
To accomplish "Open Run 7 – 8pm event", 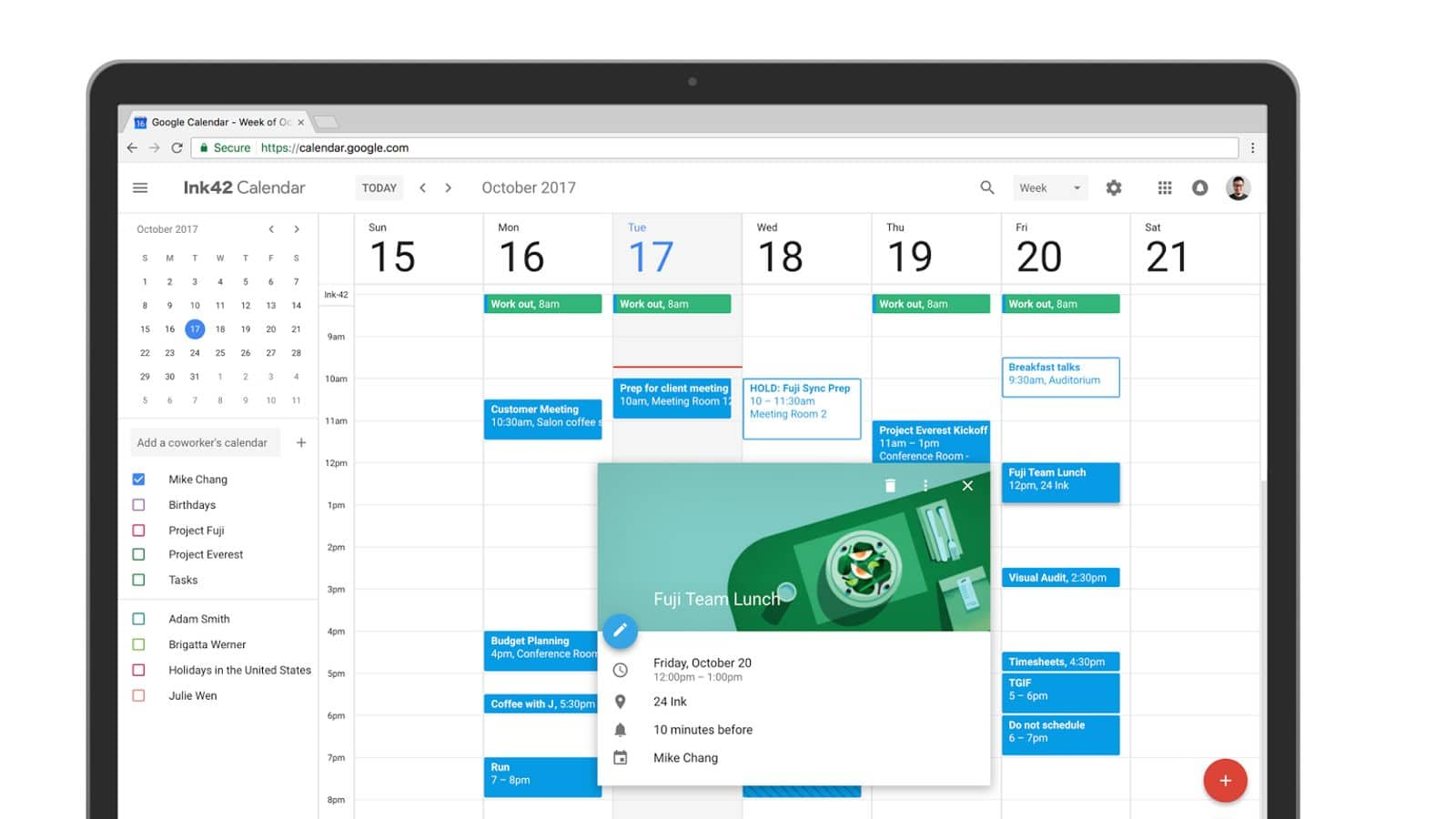I will [x=542, y=777].
